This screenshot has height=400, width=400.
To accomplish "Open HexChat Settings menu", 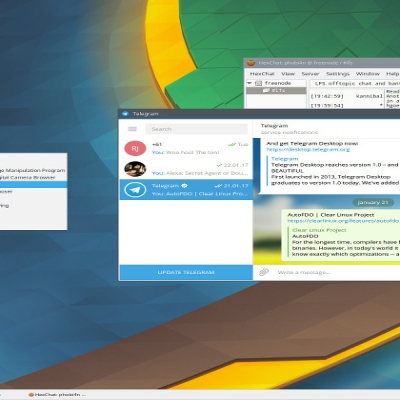I will (338, 74).
